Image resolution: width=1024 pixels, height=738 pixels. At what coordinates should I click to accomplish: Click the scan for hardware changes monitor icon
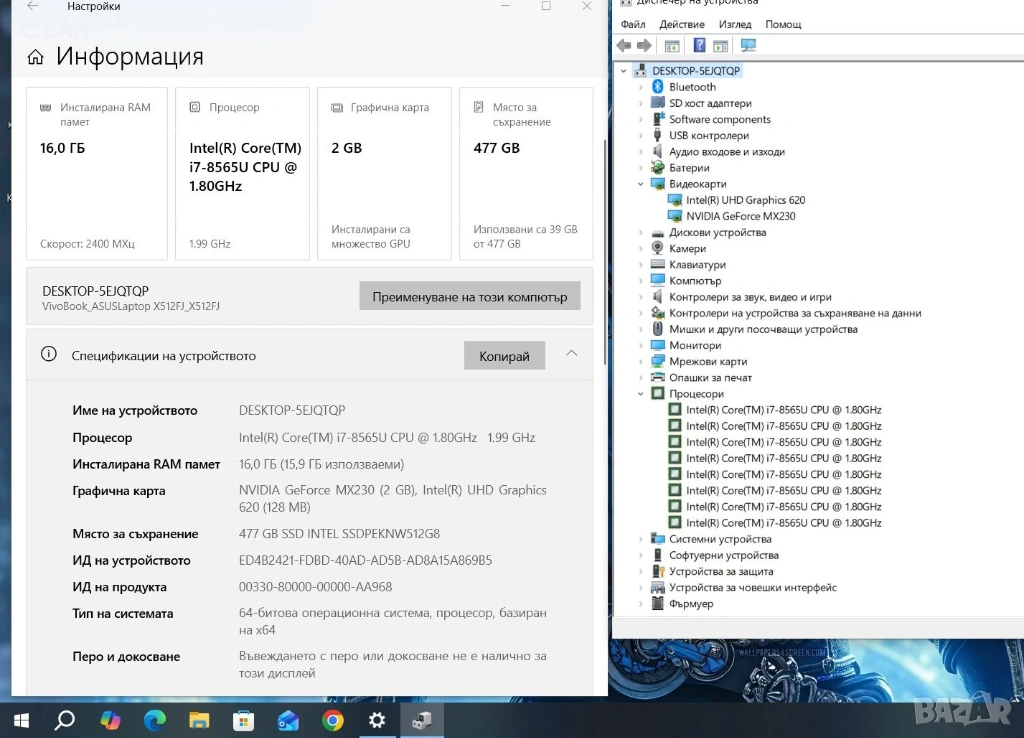[748, 46]
